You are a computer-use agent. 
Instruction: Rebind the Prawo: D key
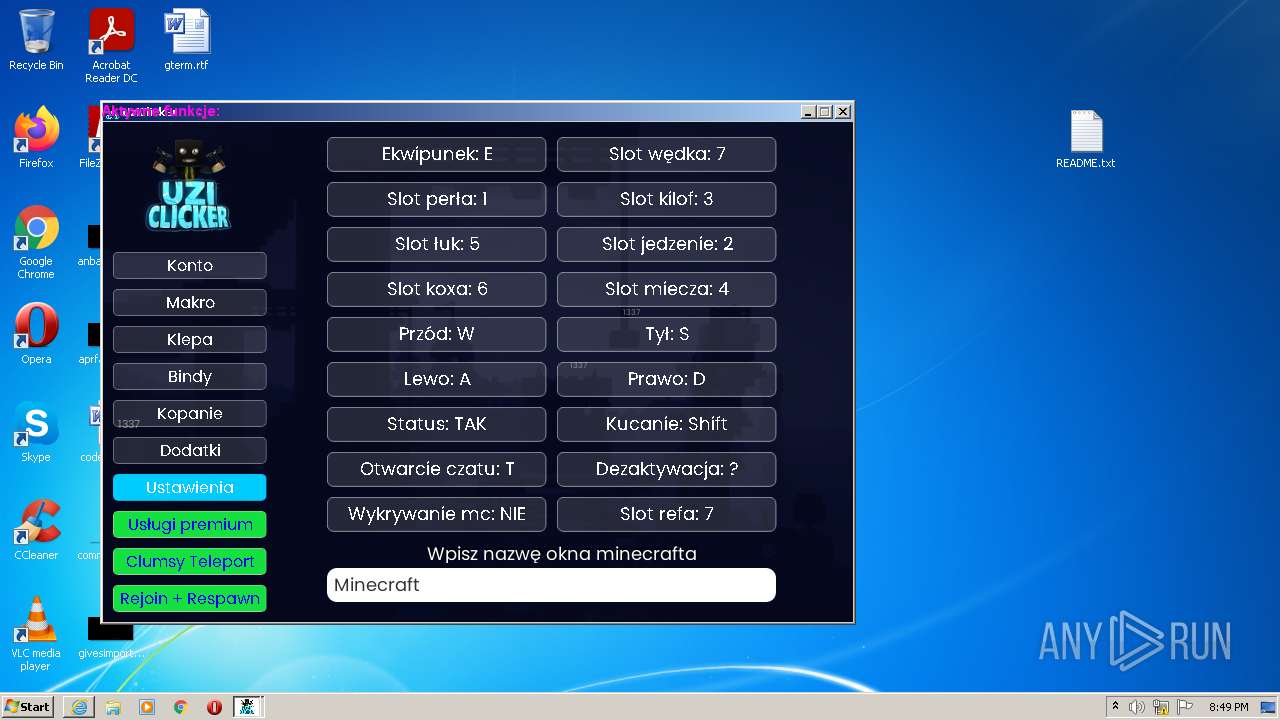pyautogui.click(x=667, y=379)
